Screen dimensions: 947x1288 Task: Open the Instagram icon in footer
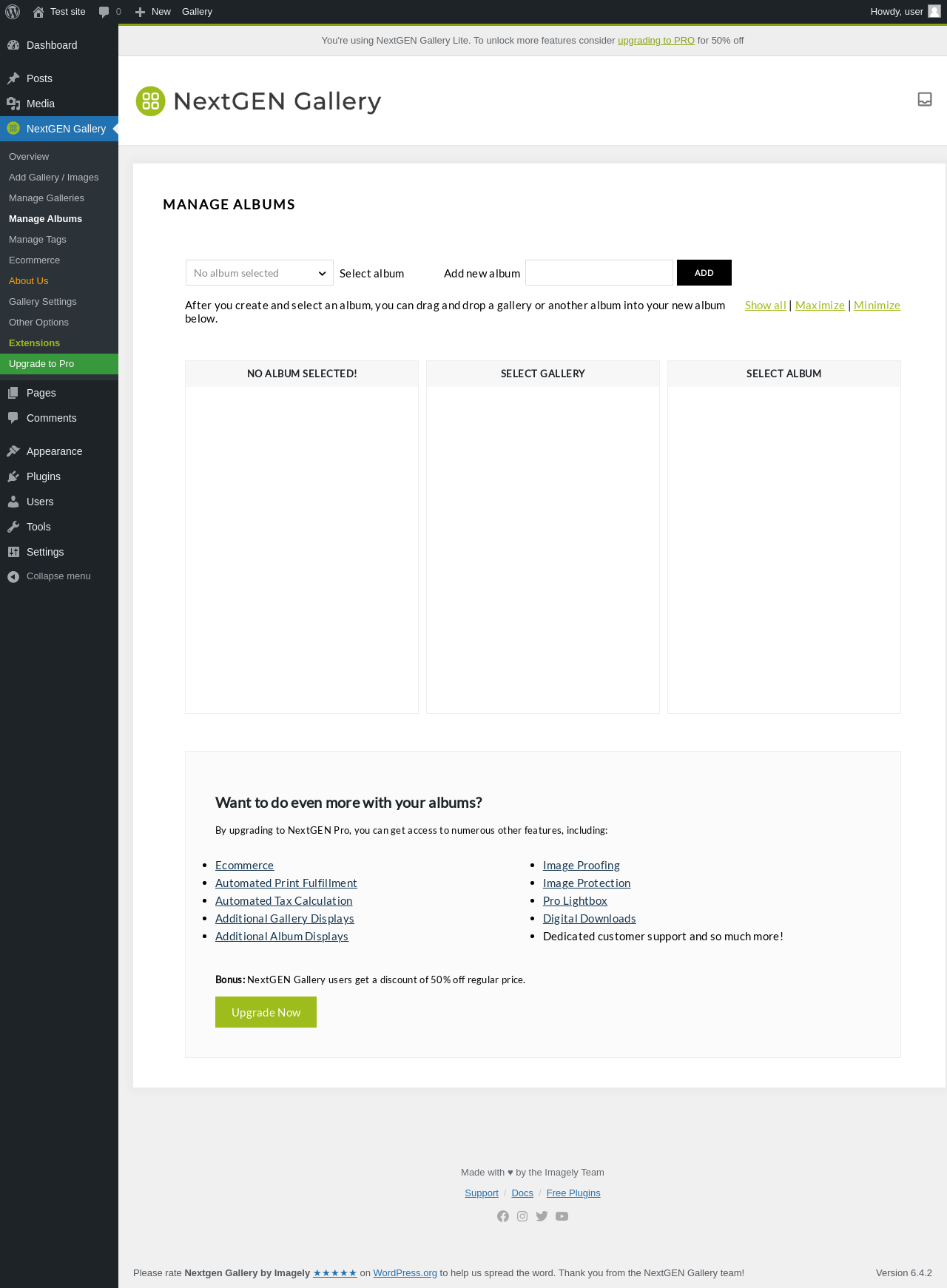pyautogui.click(x=522, y=1216)
